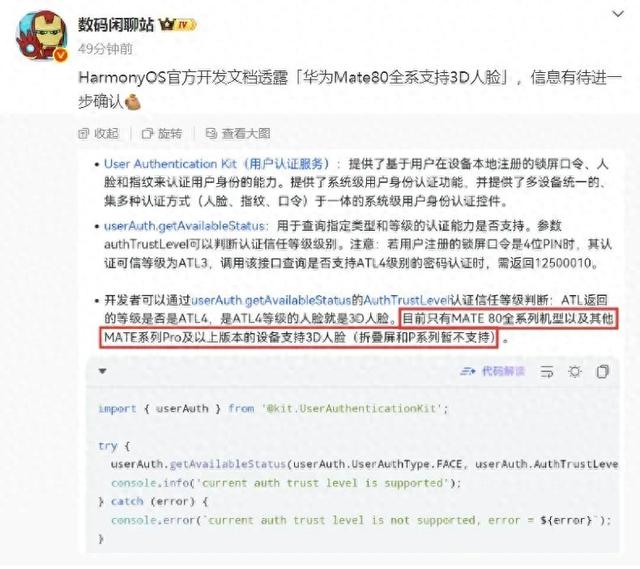Expand the post options chevron
Screen dimensions: 640x569
pos(618,14)
